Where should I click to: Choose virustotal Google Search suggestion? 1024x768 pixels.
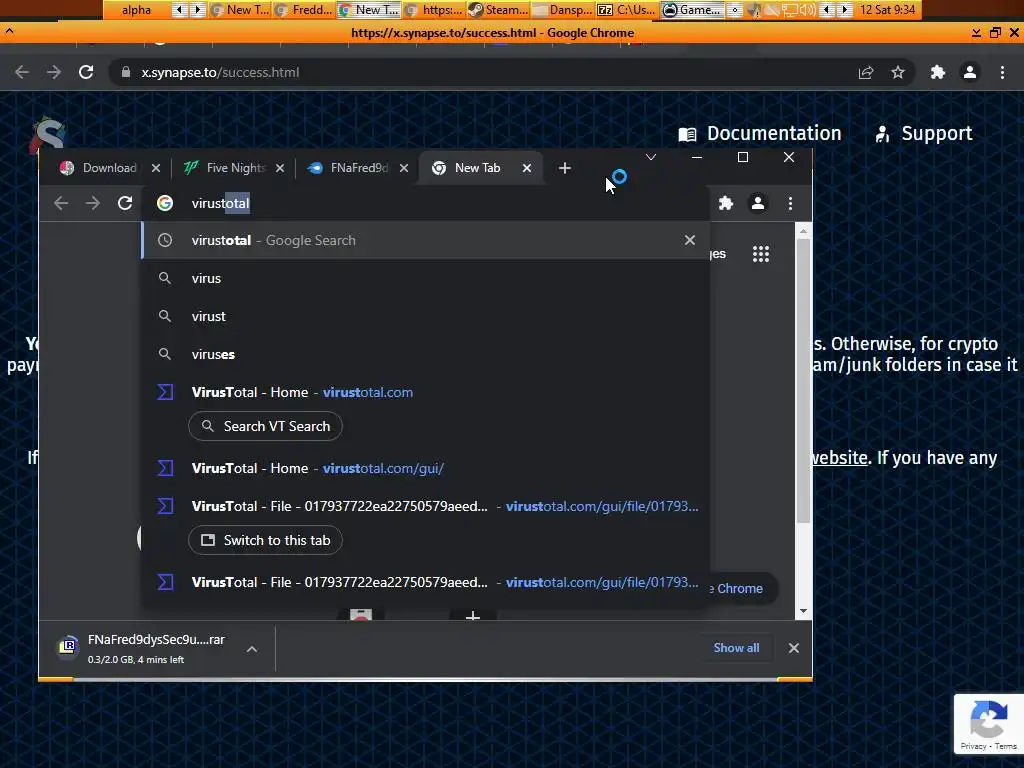426,240
